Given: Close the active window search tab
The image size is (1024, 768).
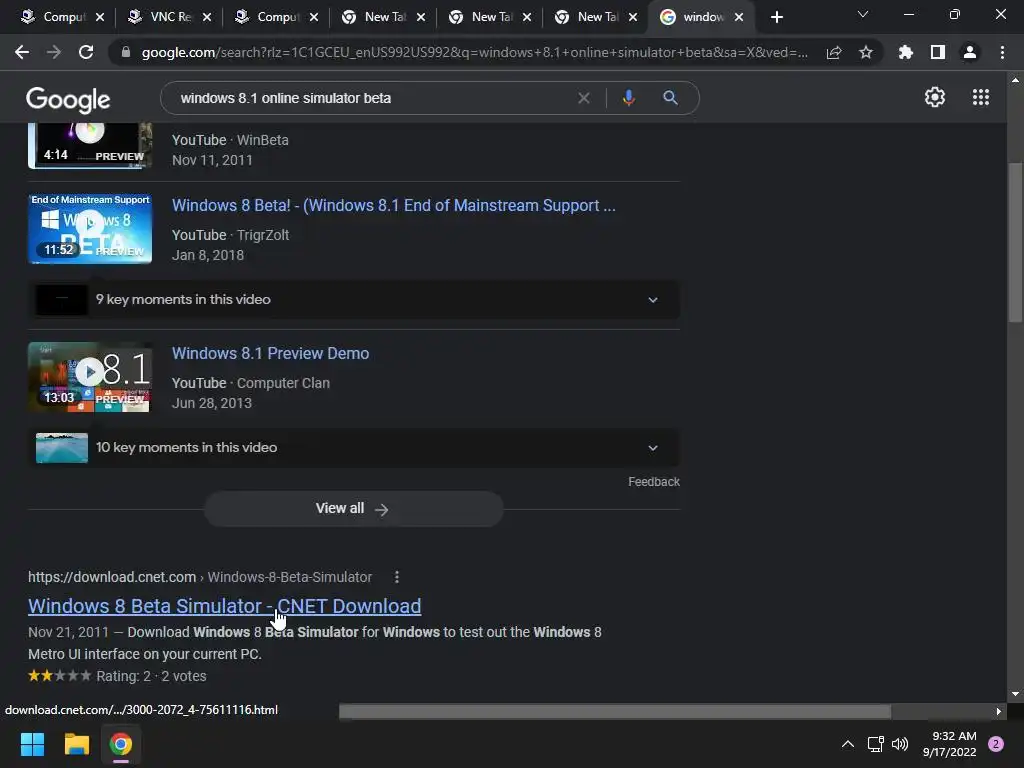Looking at the screenshot, I should point(739,17).
